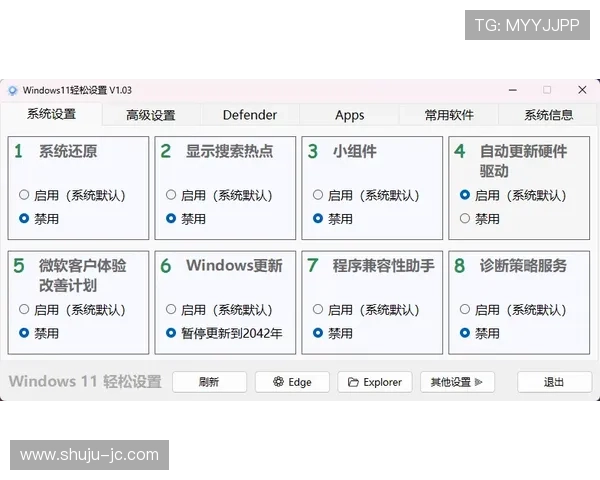
Task: Minimize the Windows11轻松设置 window
Action: pyautogui.click(x=513, y=90)
